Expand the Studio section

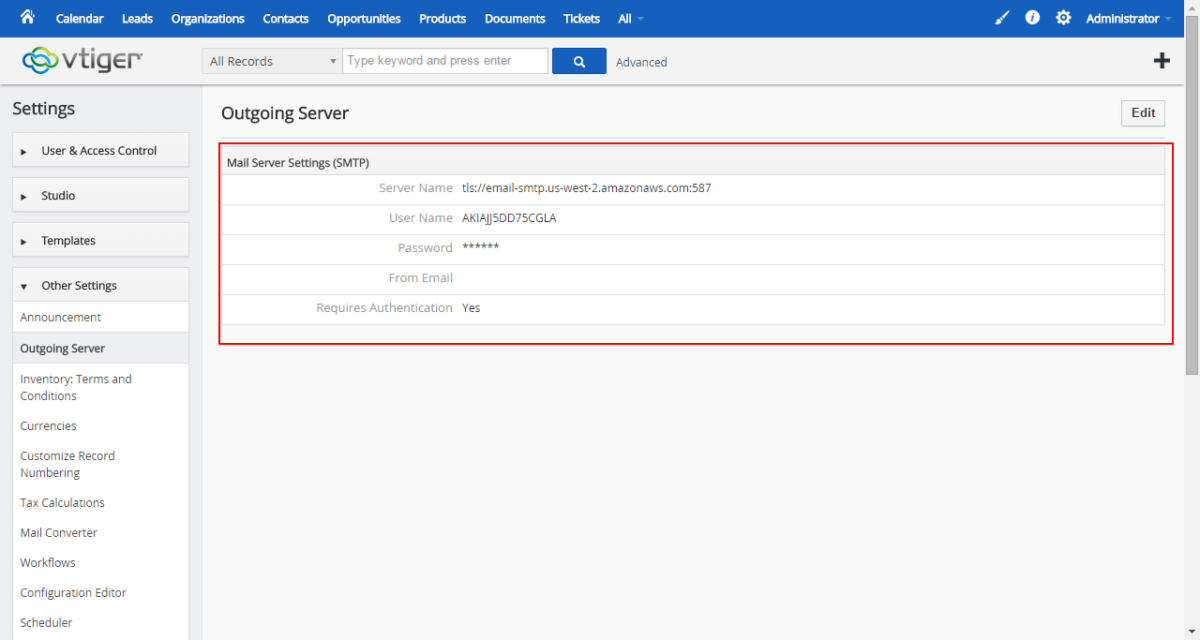pyautogui.click(x=100, y=196)
